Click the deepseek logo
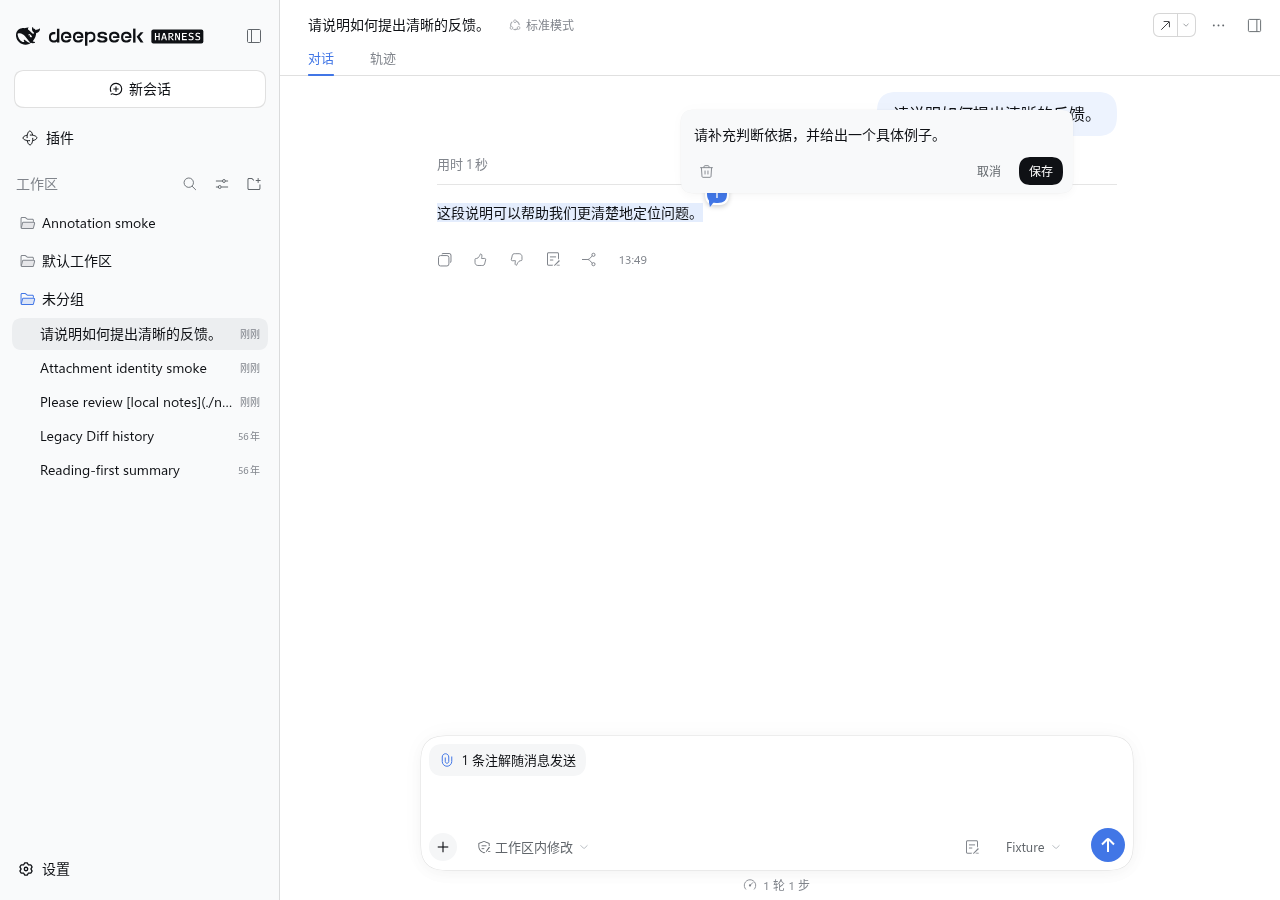 pyautogui.click(x=109, y=36)
